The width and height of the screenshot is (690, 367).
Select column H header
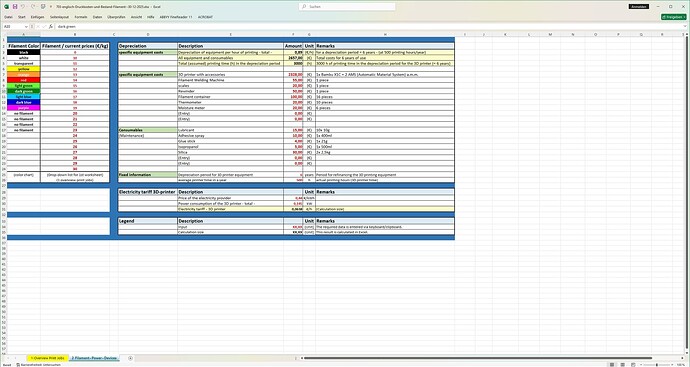coord(385,34)
